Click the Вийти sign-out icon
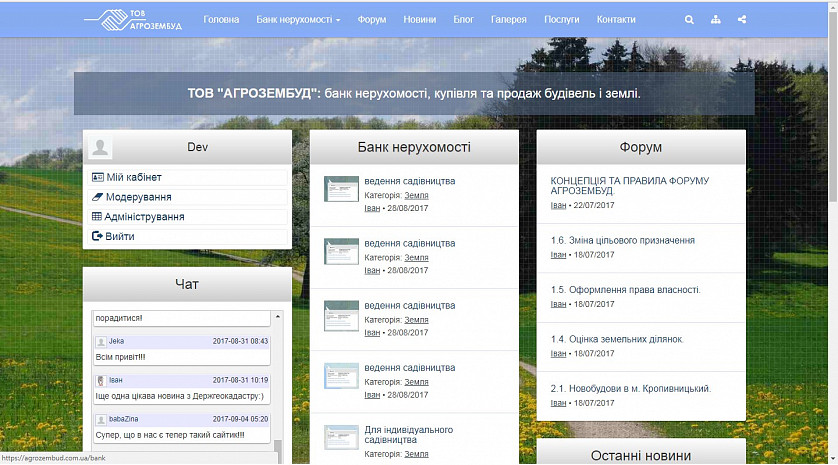 (x=97, y=236)
